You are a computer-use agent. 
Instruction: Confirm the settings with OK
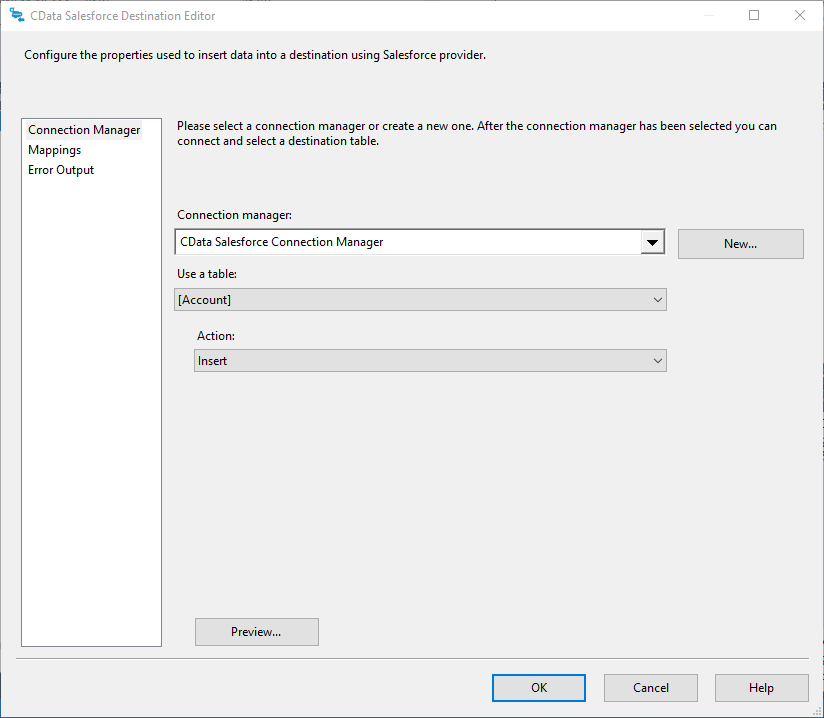tap(539, 688)
